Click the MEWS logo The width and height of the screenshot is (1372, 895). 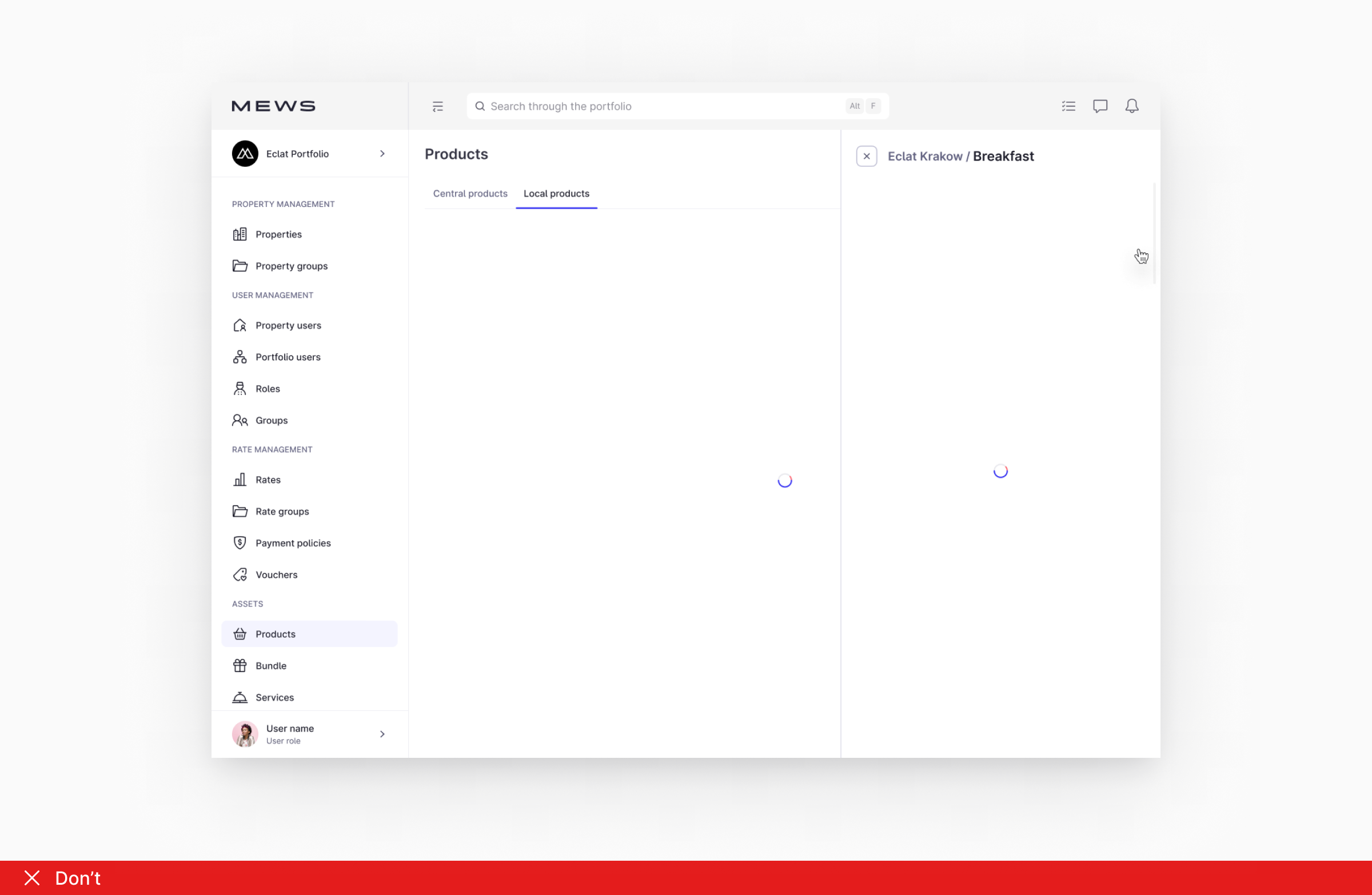pyautogui.click(x=273, y=106)
